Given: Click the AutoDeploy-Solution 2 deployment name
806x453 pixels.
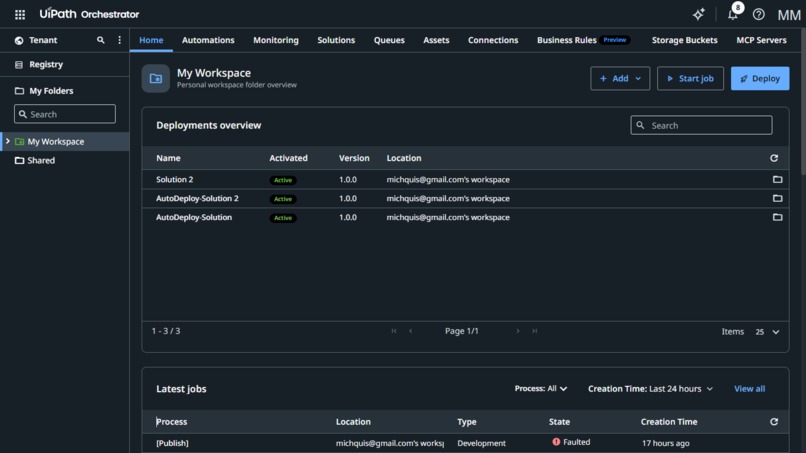Looking at the screenshot, I should (x=197, y=198).
